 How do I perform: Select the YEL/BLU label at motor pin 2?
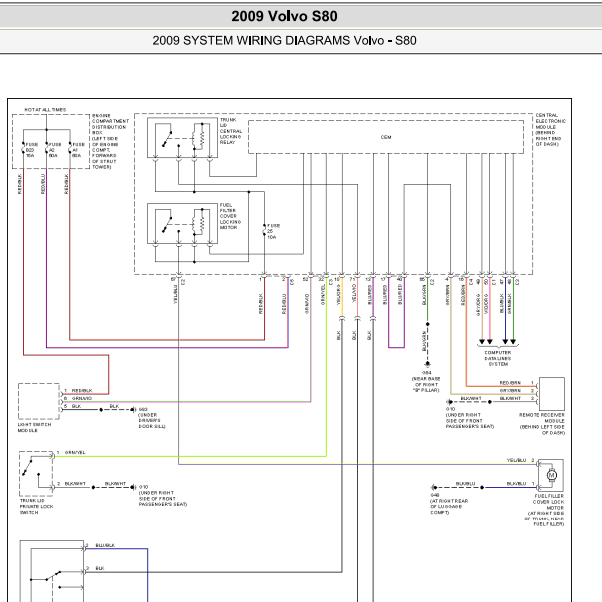coord(516,460)
